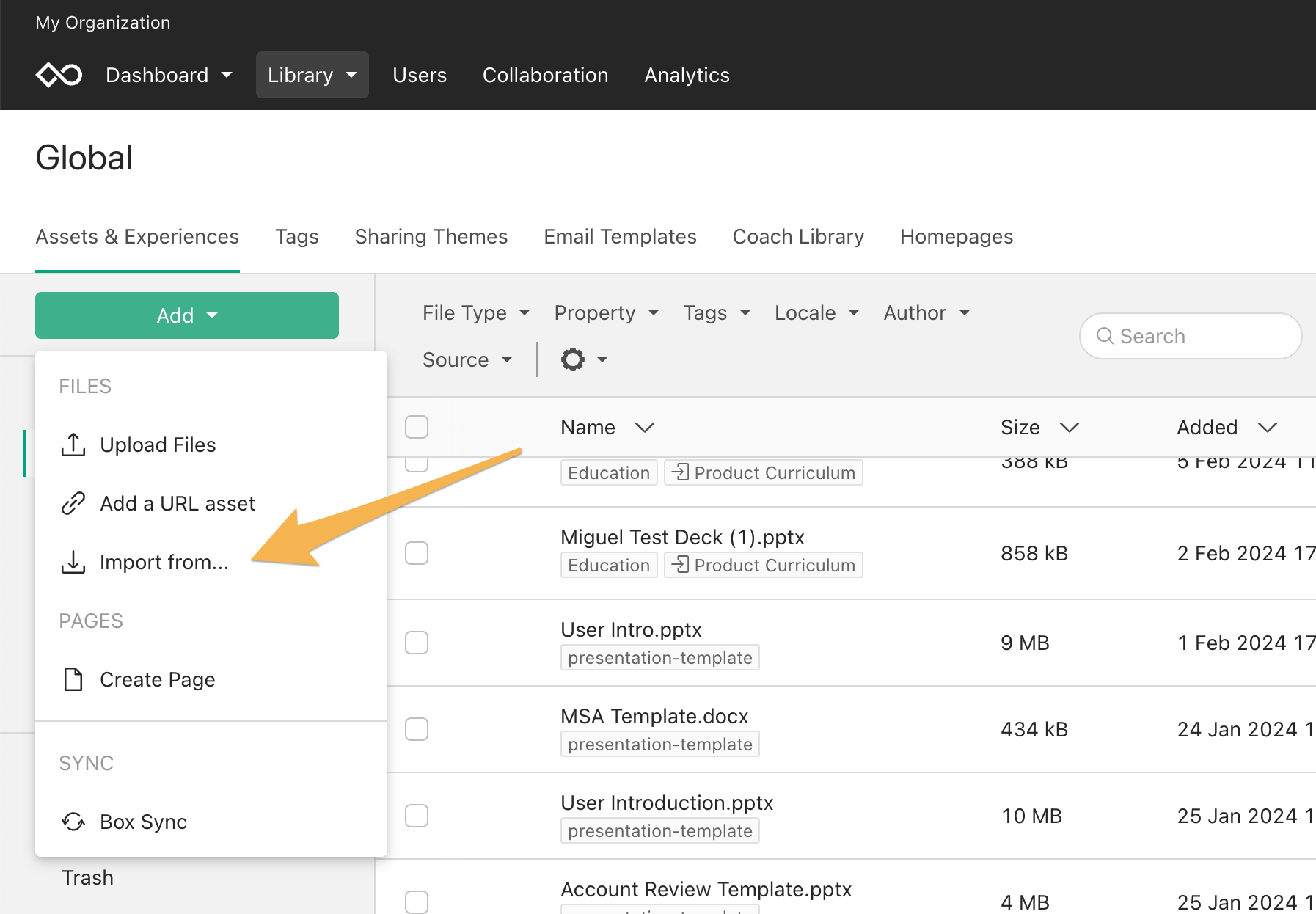Switch to Coach Library tab
This screenshot has height=914, width=1316.
click(x=798, y=236)
